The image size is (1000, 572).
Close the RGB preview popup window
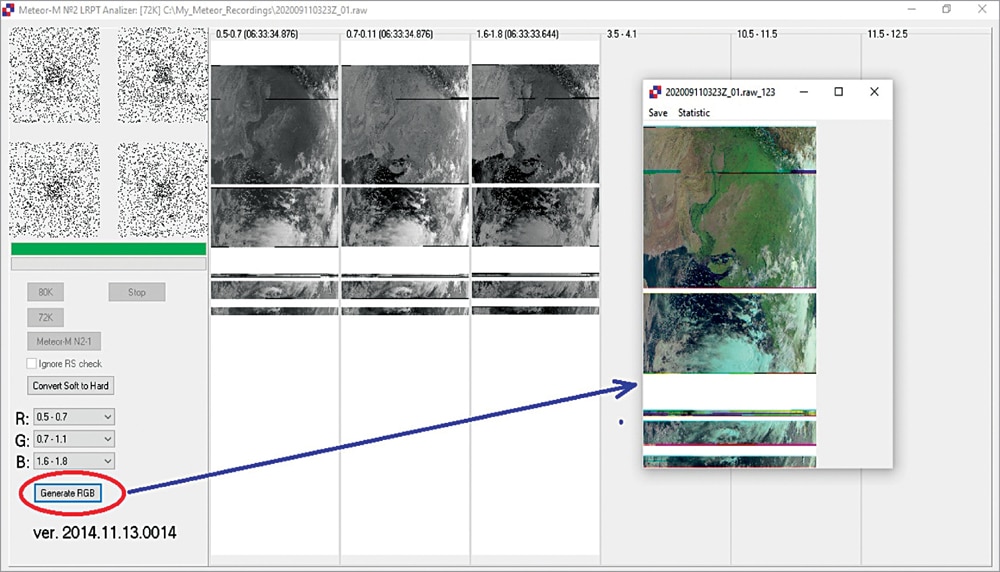pyautogui.click(x=874, y=92)
